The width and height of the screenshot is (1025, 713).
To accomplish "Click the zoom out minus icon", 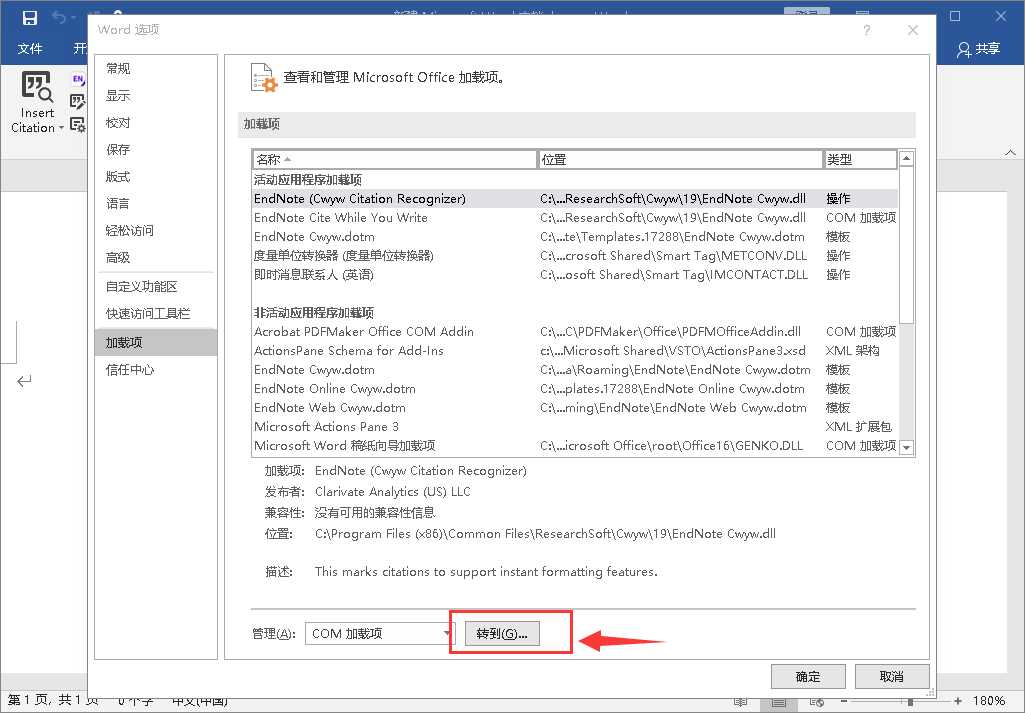I will (x=844, y=701).
